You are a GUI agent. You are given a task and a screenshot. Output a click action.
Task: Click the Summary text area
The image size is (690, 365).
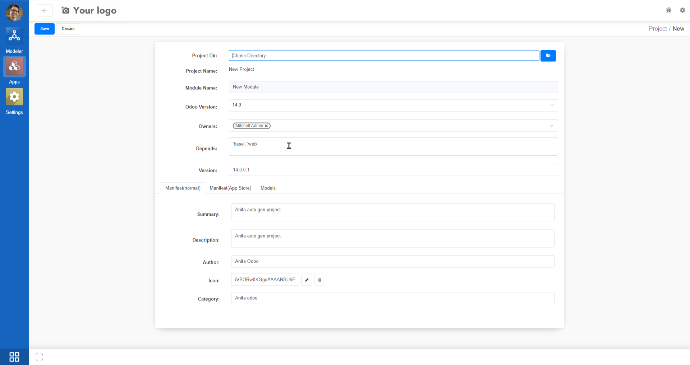[393, 212]
